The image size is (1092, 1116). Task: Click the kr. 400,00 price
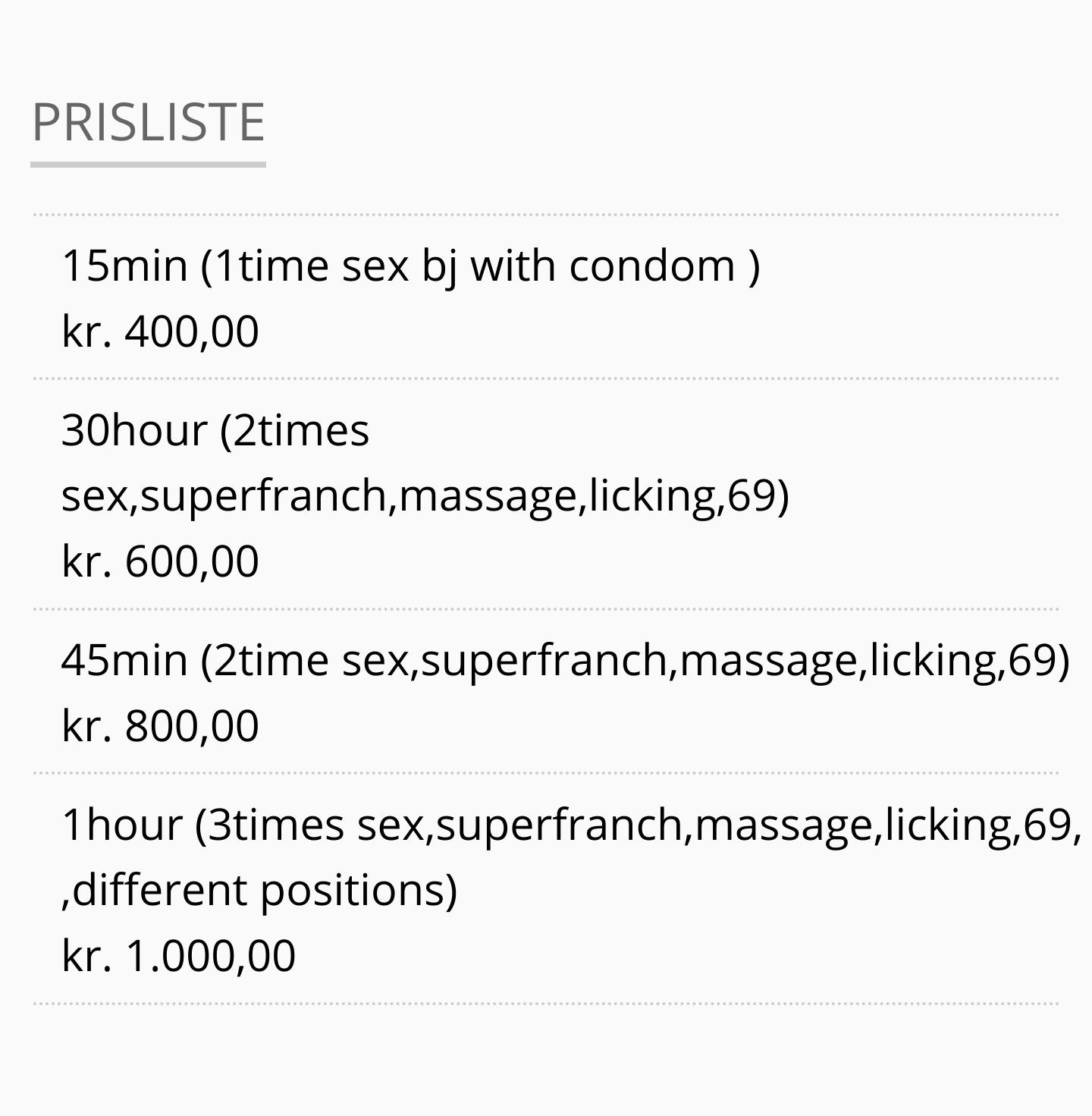click(160, 332)
